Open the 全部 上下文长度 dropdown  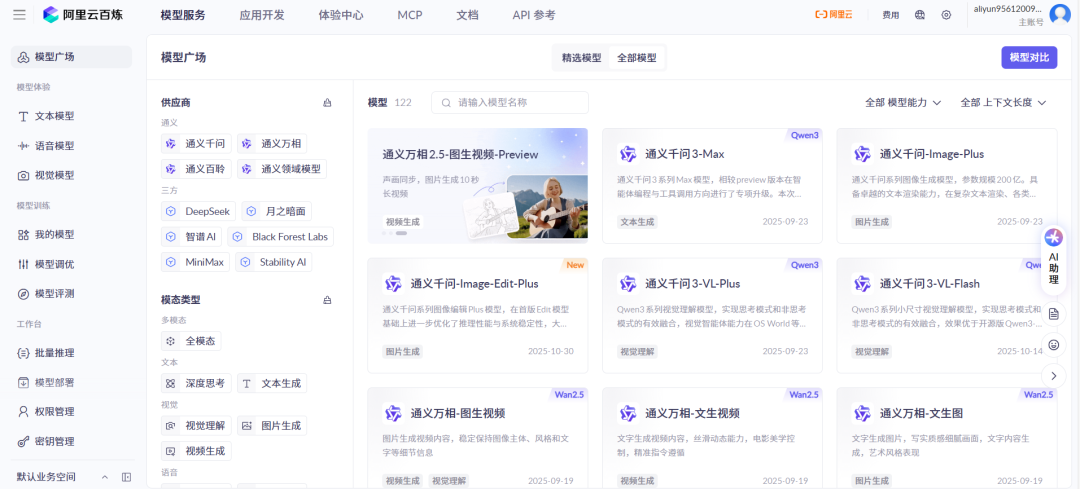point(1003,103)
